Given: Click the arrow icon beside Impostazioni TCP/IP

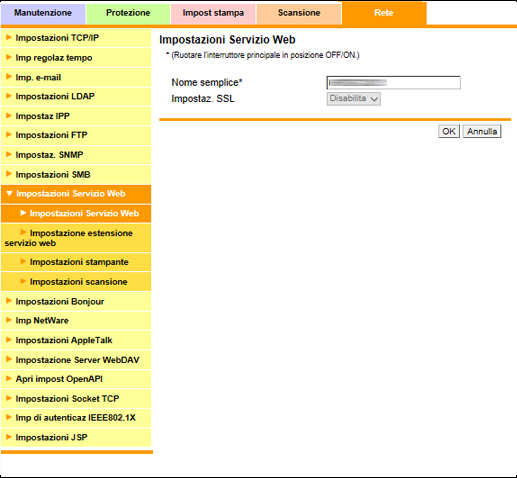Looking at the screenshot, I should click(x=9, y=37).
